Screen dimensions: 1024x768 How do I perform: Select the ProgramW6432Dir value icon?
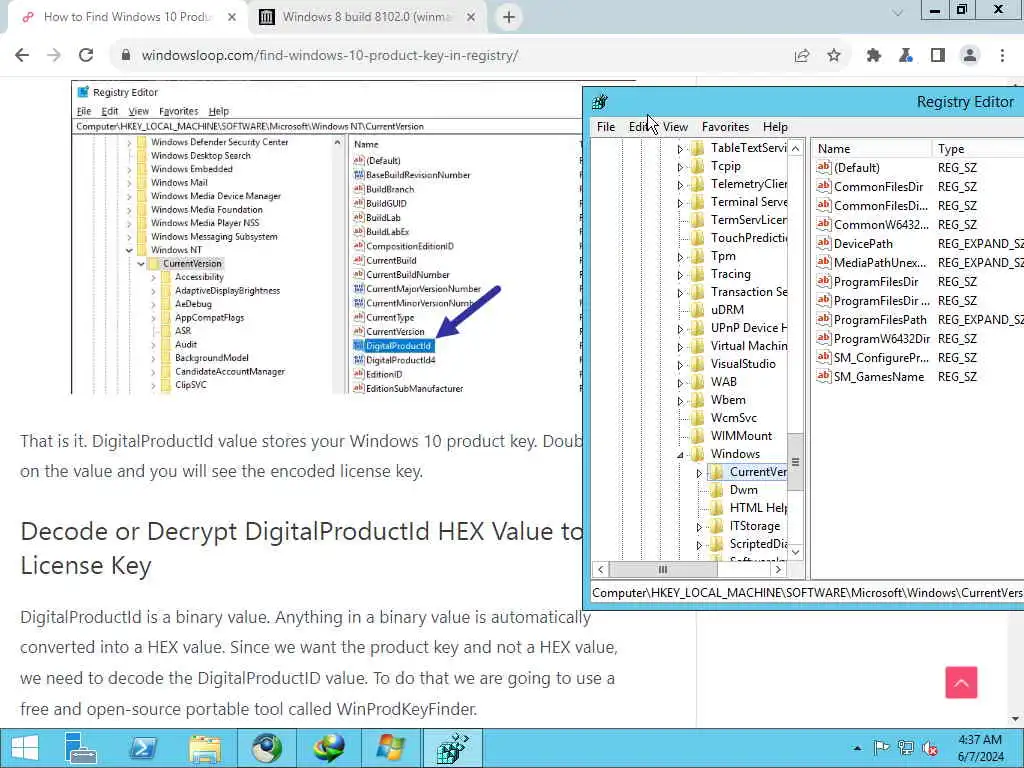(x=824, y=338)
